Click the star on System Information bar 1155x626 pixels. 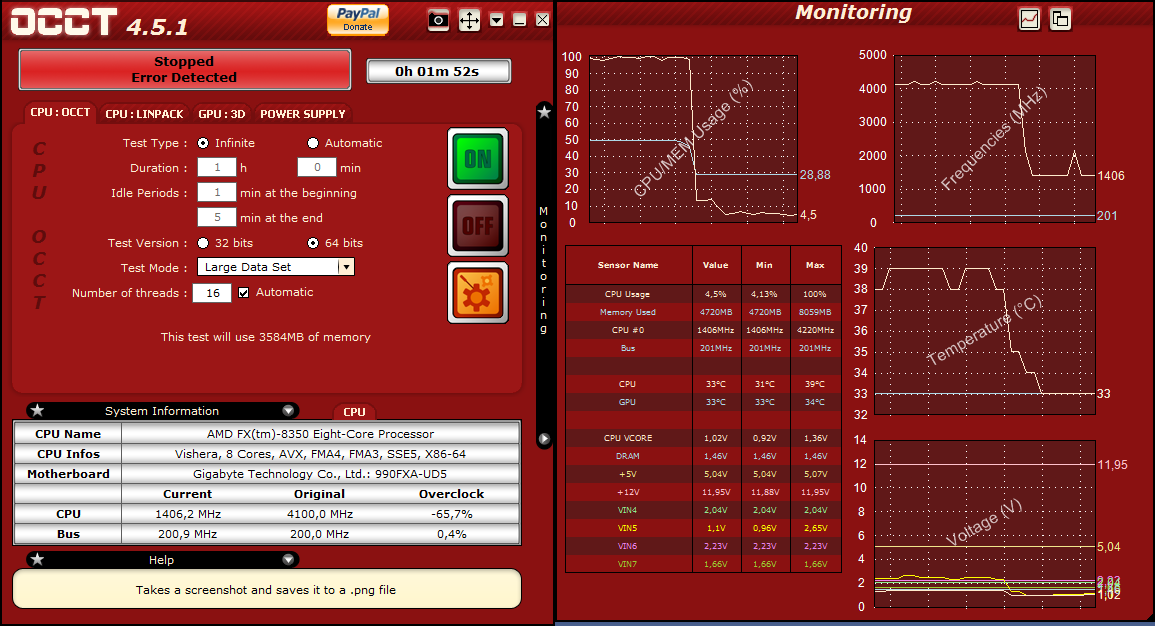[x=38, y=410]
